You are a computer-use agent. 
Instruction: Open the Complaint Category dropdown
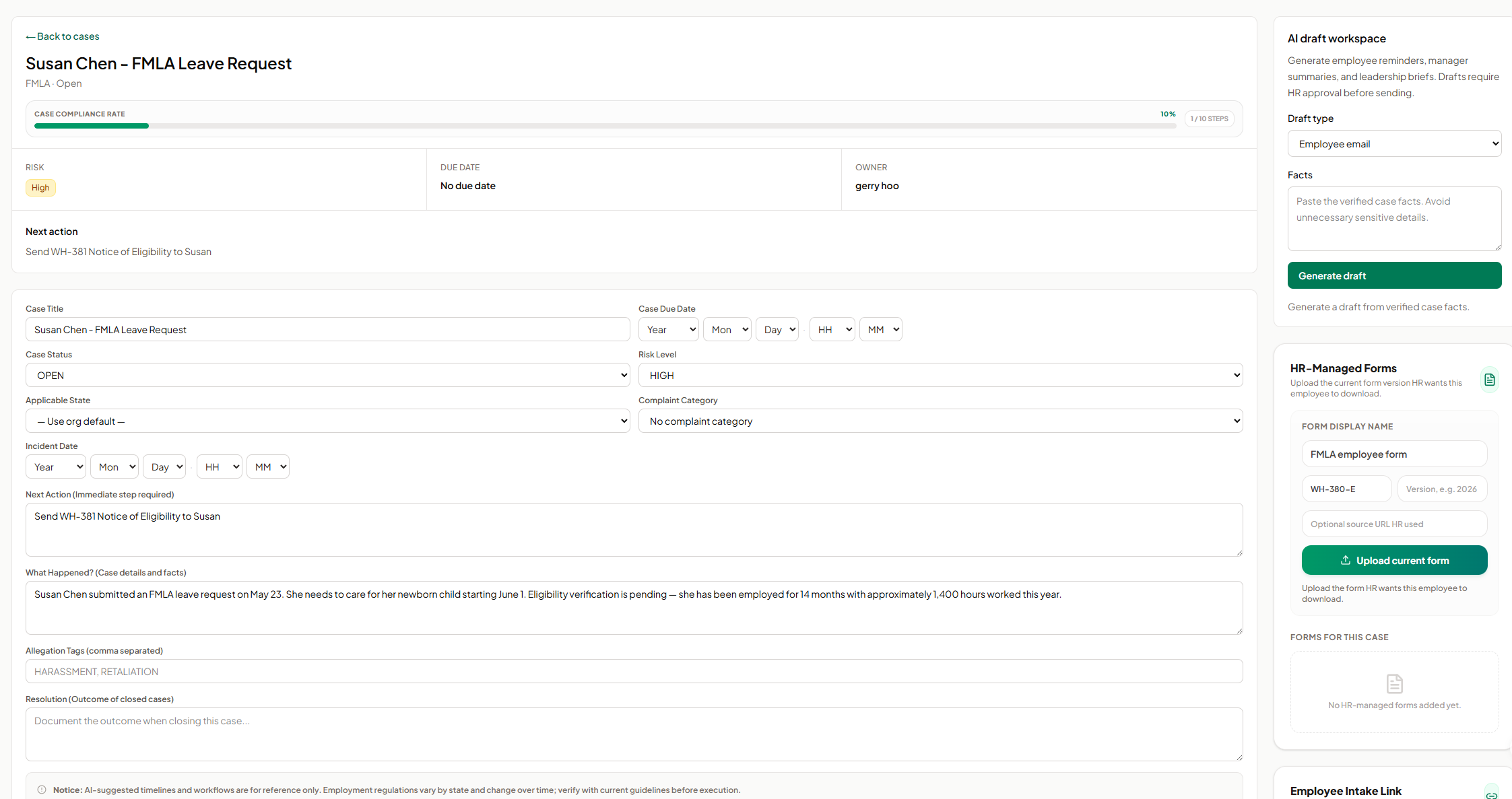pos(940,421)
